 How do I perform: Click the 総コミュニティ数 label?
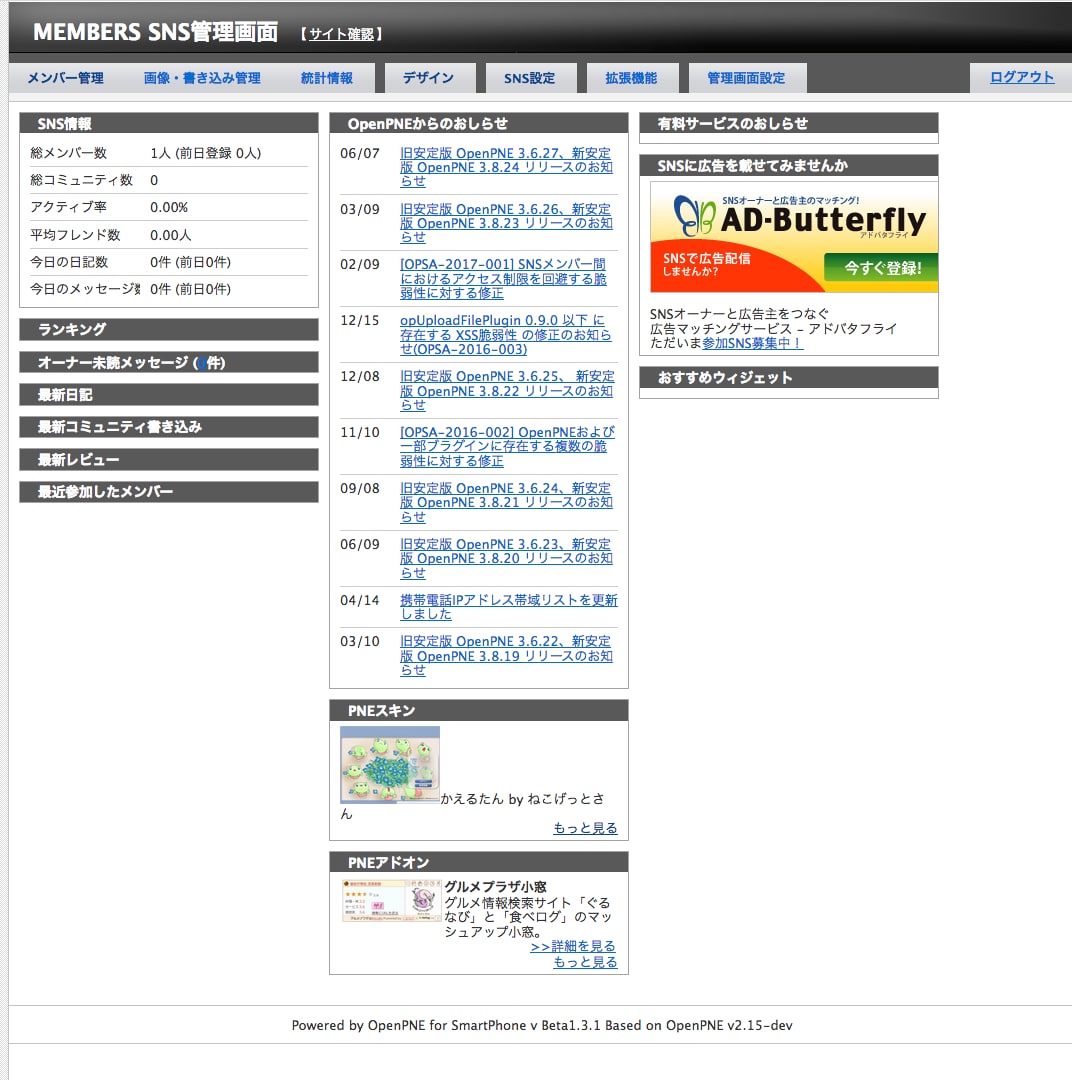[x=81, y=180]
